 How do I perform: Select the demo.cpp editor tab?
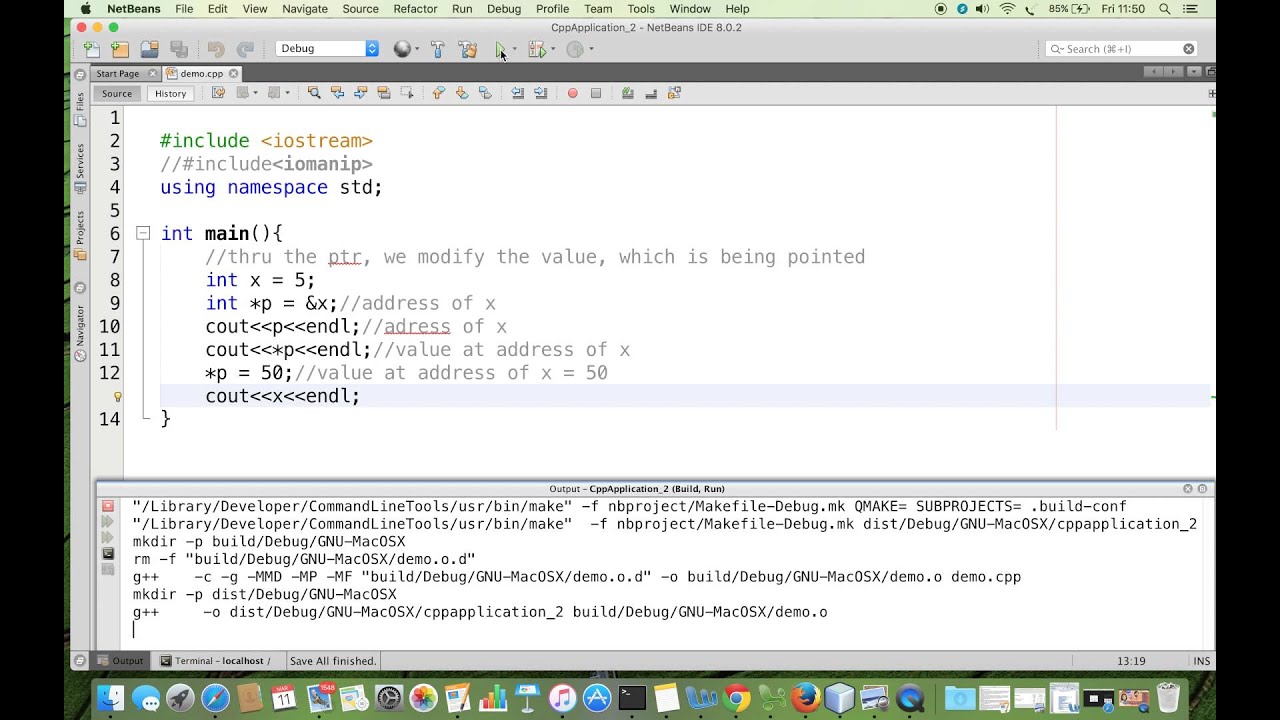coord(201,73)
